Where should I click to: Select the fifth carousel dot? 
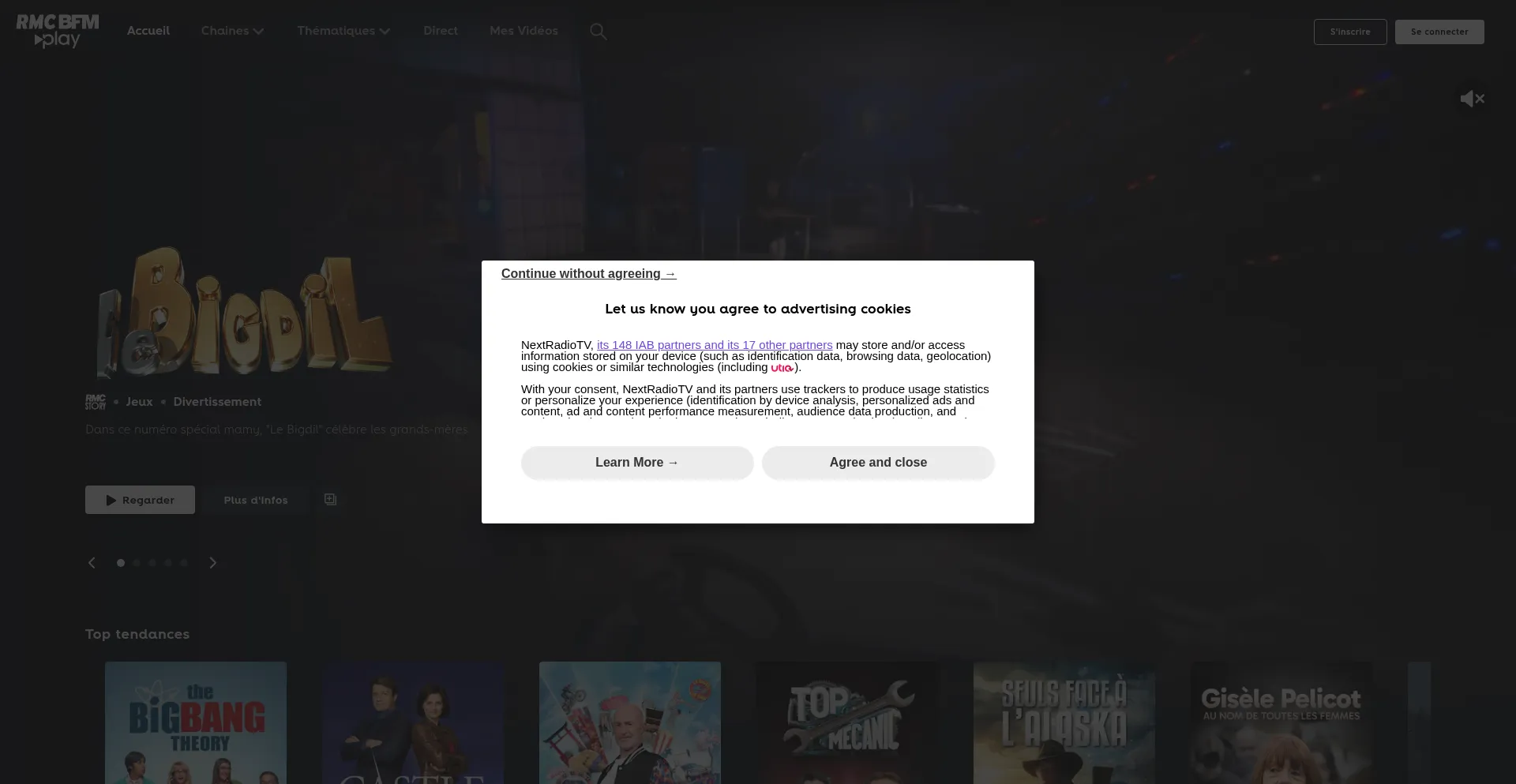pyautogui.click(x=184, y=563)
